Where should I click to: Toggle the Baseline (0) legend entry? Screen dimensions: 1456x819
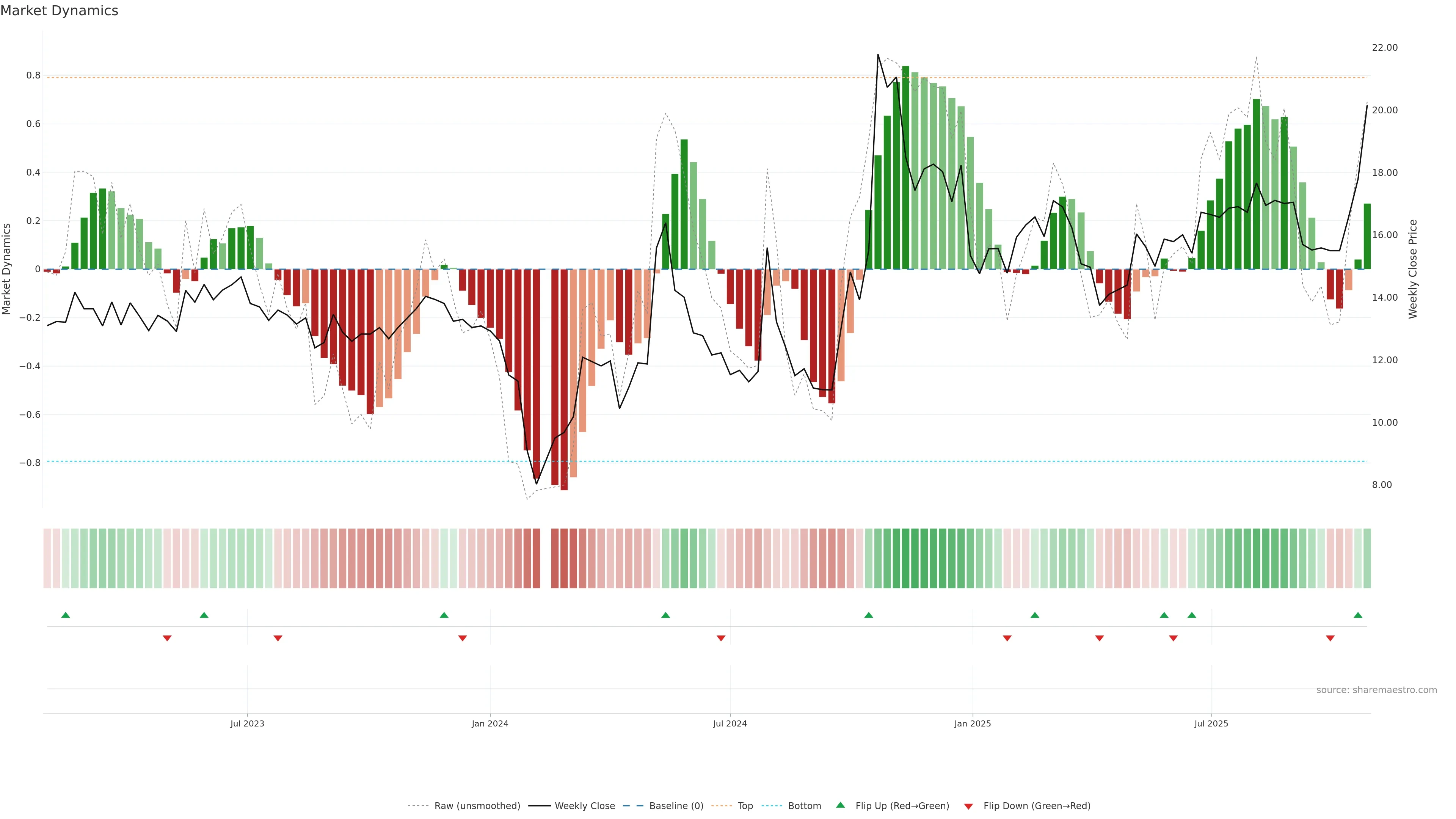[676, 806]
